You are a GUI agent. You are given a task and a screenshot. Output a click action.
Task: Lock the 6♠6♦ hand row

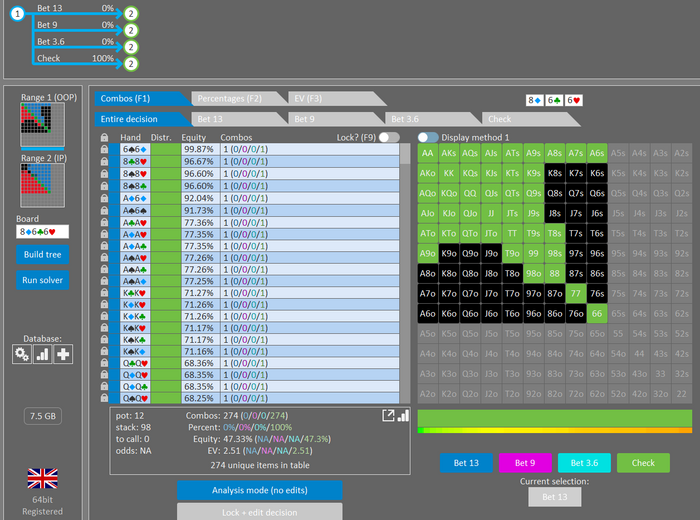point(104,150)
